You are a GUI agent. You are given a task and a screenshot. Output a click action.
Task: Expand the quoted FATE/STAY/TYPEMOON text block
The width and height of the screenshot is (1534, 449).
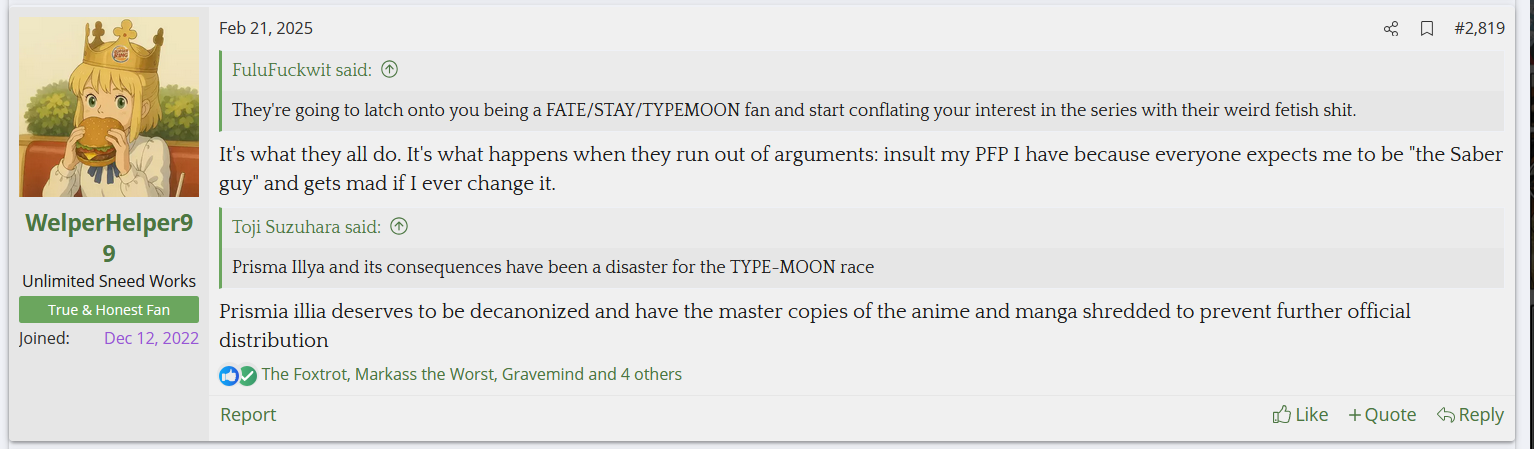pos(862,110)
